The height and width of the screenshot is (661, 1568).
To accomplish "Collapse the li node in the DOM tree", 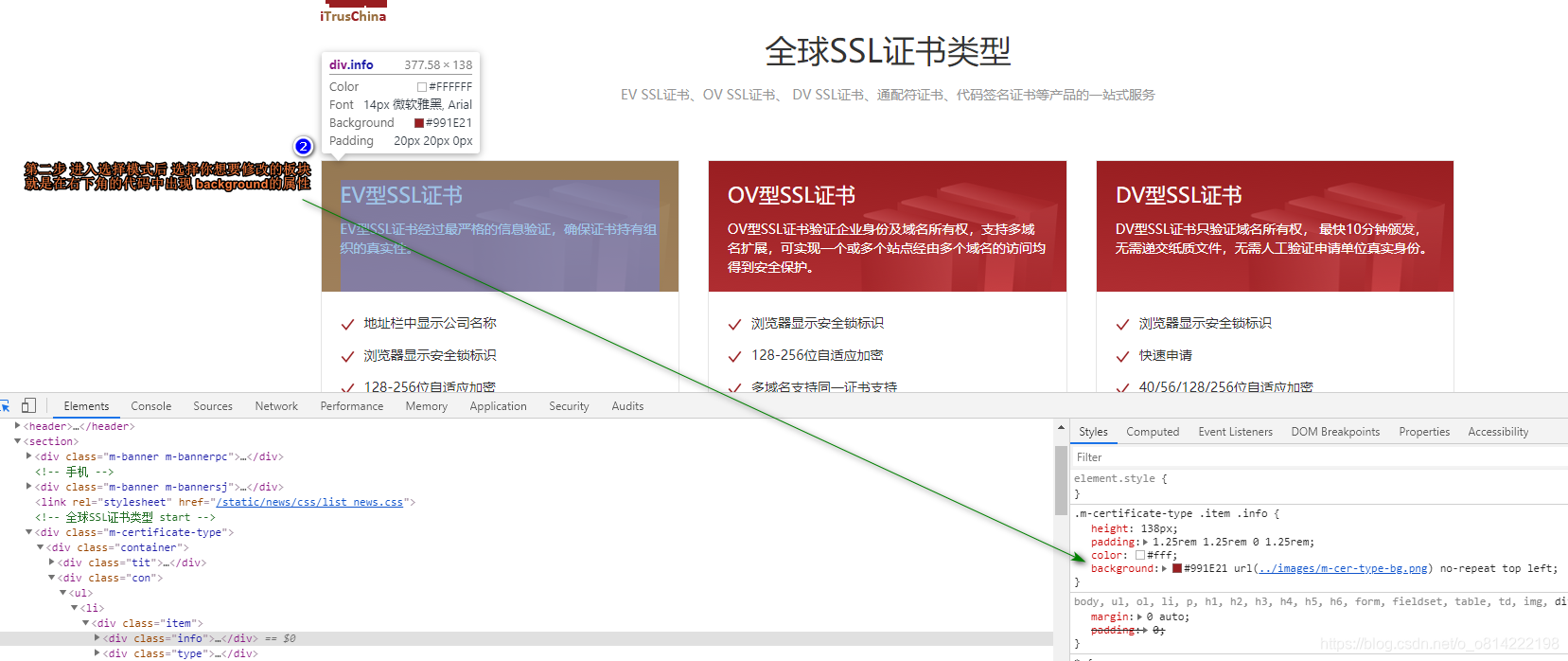I will (75, 608).
